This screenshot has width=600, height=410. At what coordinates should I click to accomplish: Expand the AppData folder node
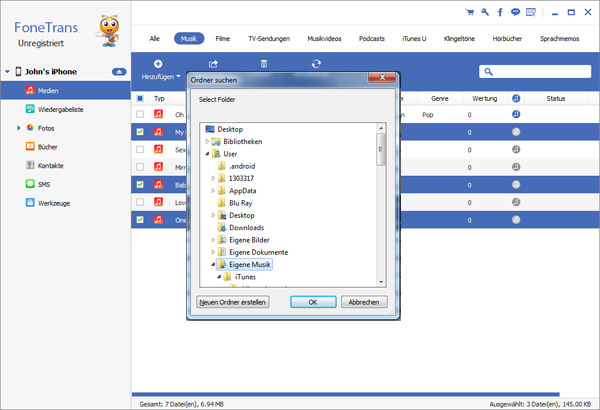click(x=213, y=191)
